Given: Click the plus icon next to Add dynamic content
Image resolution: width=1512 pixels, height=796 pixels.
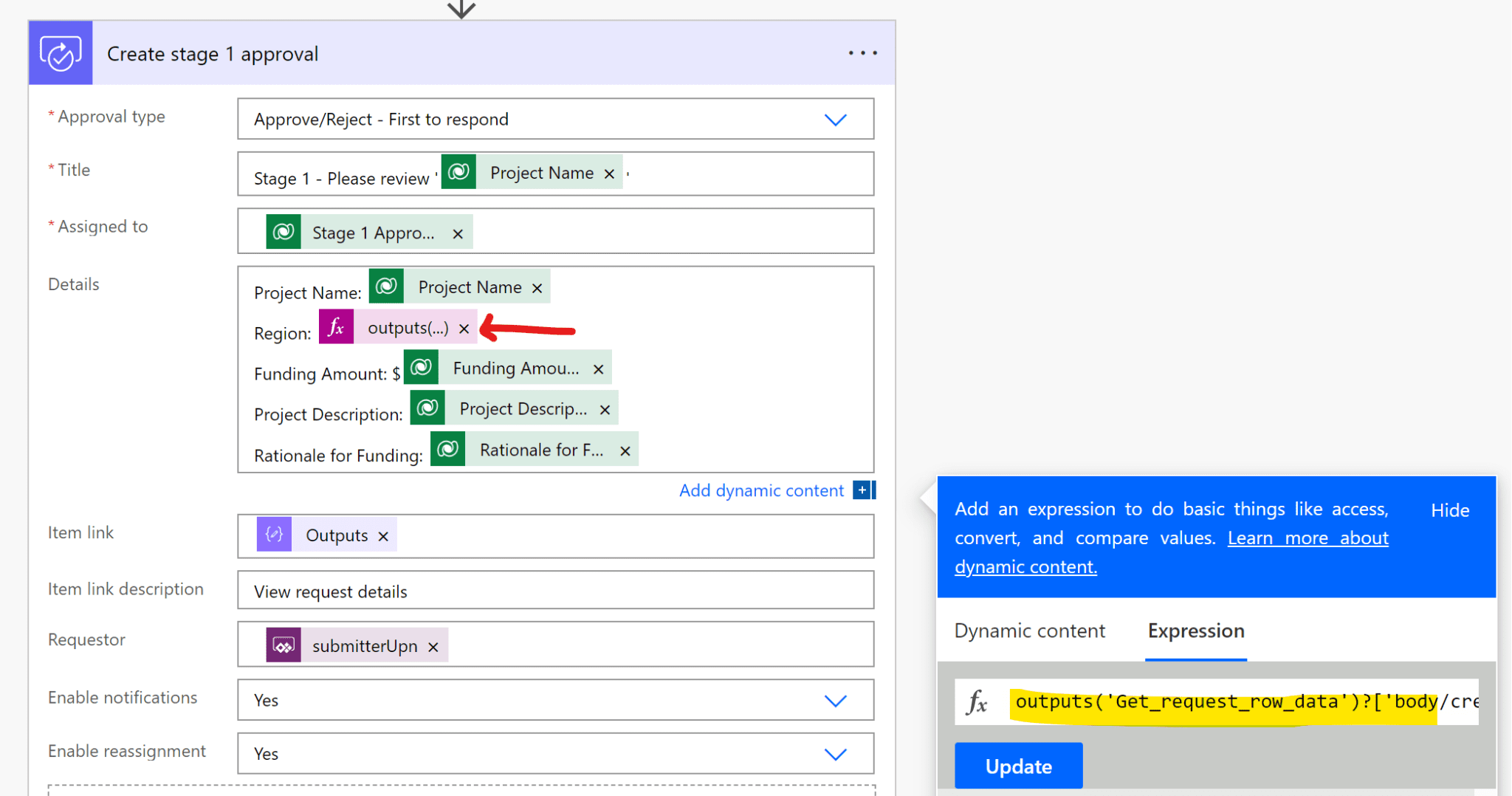Looking at the screenshot, I should [863, 490].
